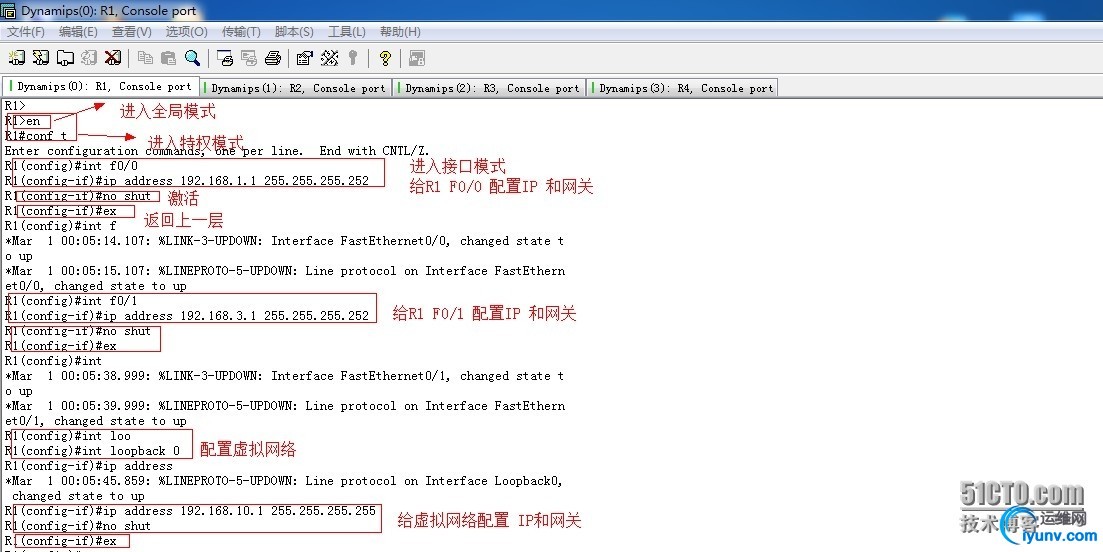The image size is (1103, 552).
Task: Click the greyed Reconnect toolbar icon
Action: [x=89, y=58]
